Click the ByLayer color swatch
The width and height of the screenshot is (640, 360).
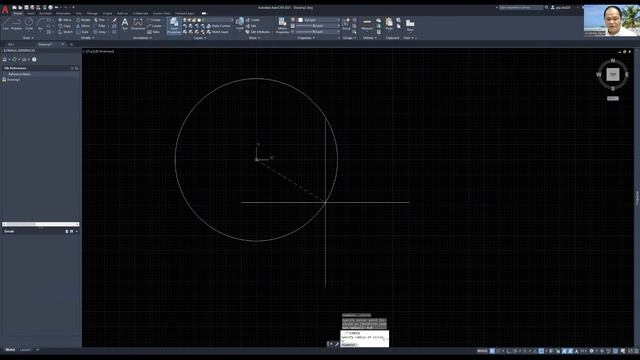coord(301,20)
